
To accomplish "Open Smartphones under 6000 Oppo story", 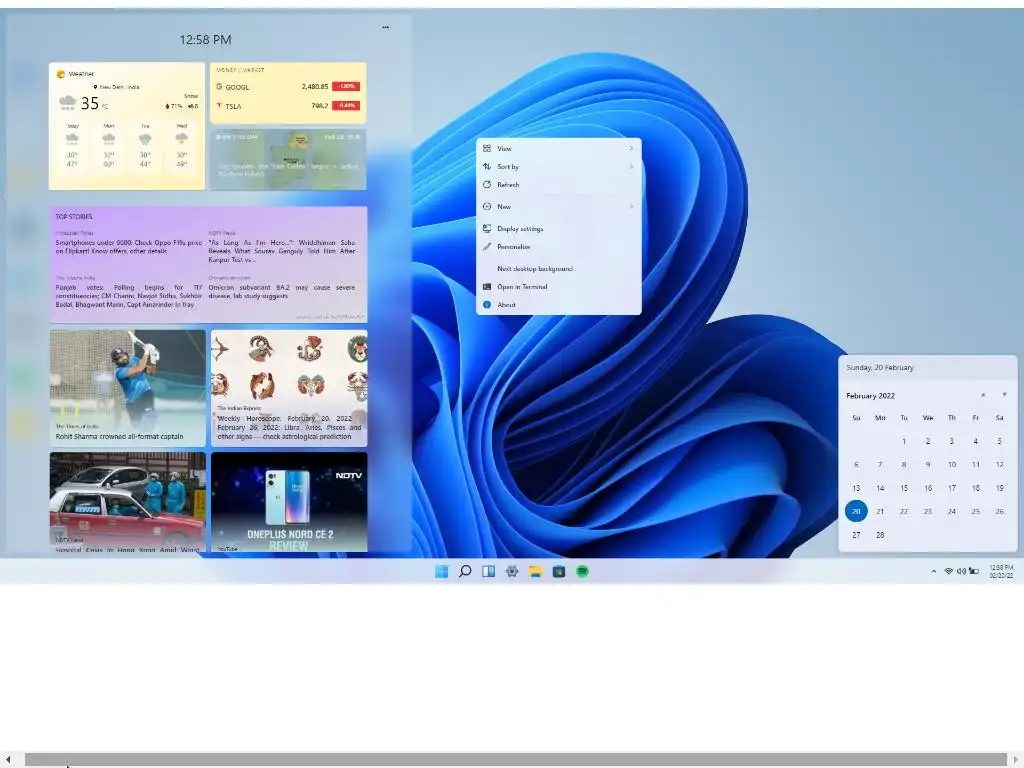I will tap(129, 246).
